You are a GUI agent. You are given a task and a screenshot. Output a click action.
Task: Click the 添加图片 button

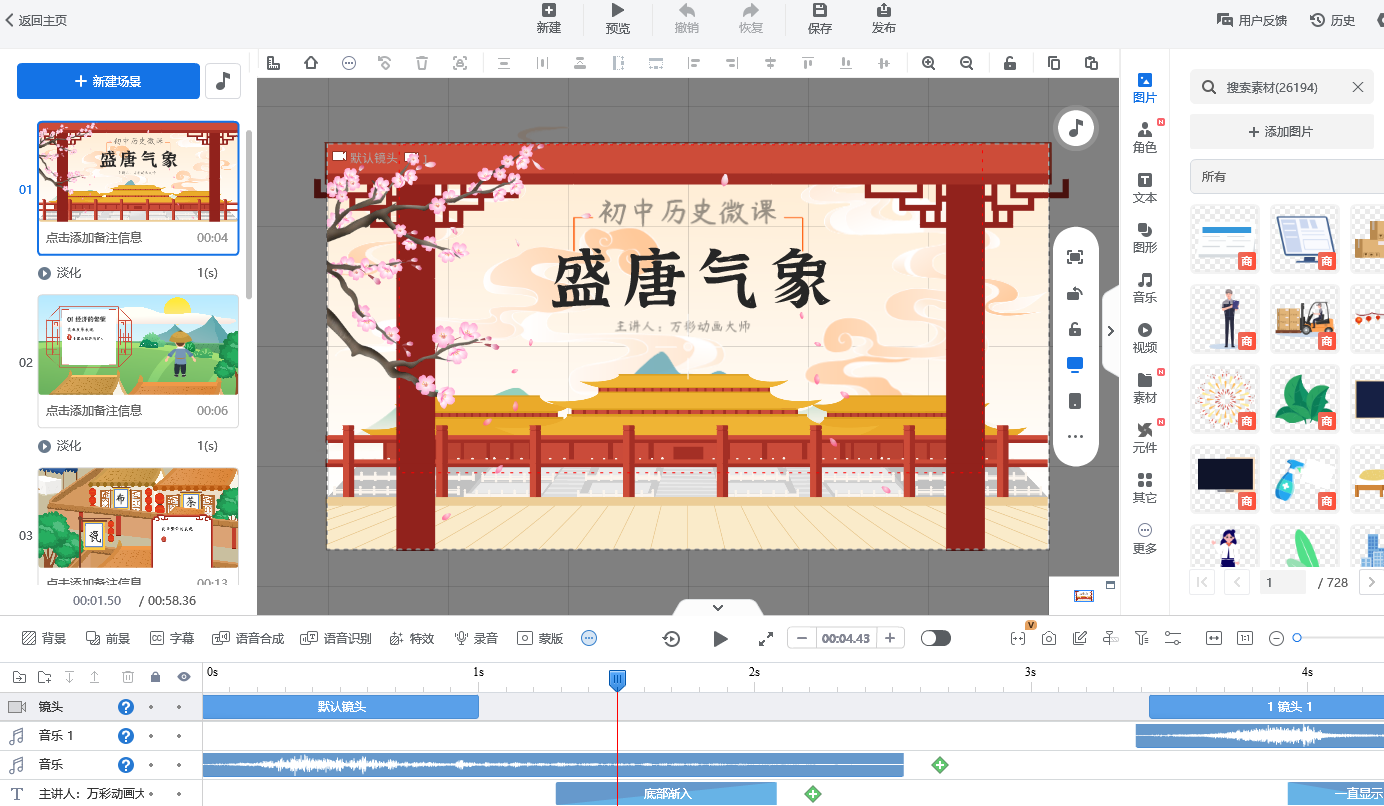coord(1280,131)
